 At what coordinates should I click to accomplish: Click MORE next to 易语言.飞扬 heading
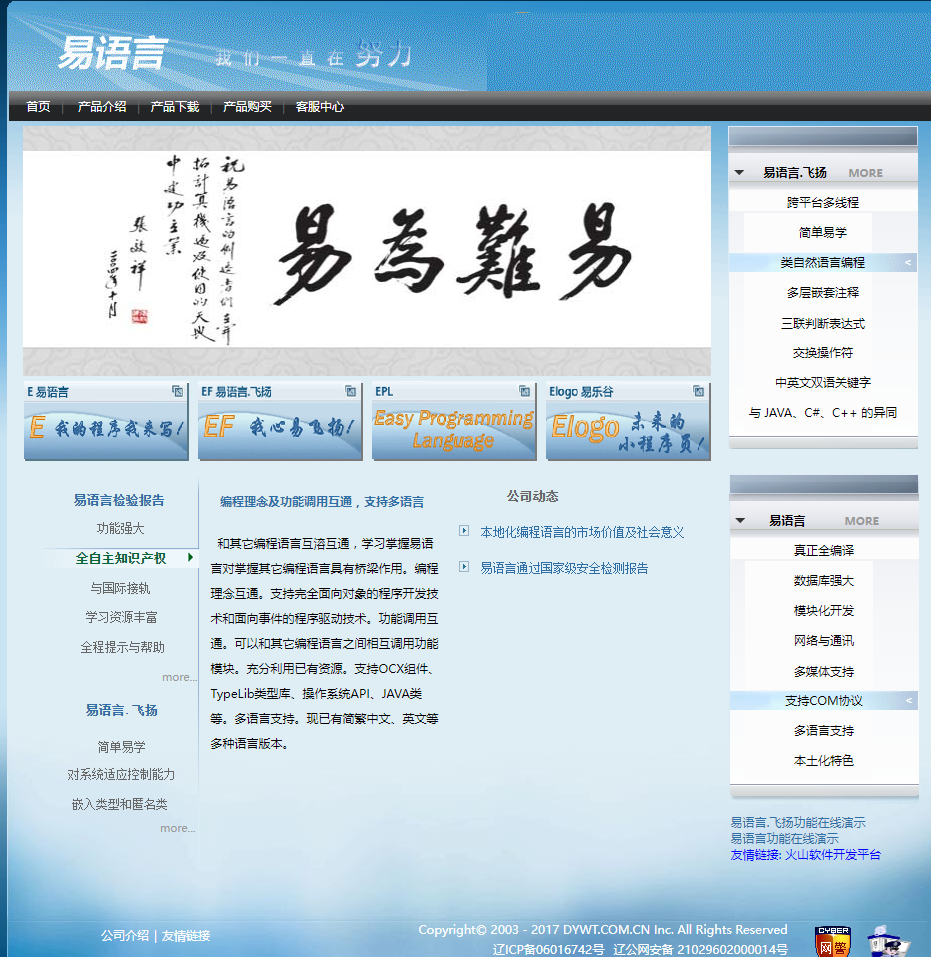[x=865, y=173]
